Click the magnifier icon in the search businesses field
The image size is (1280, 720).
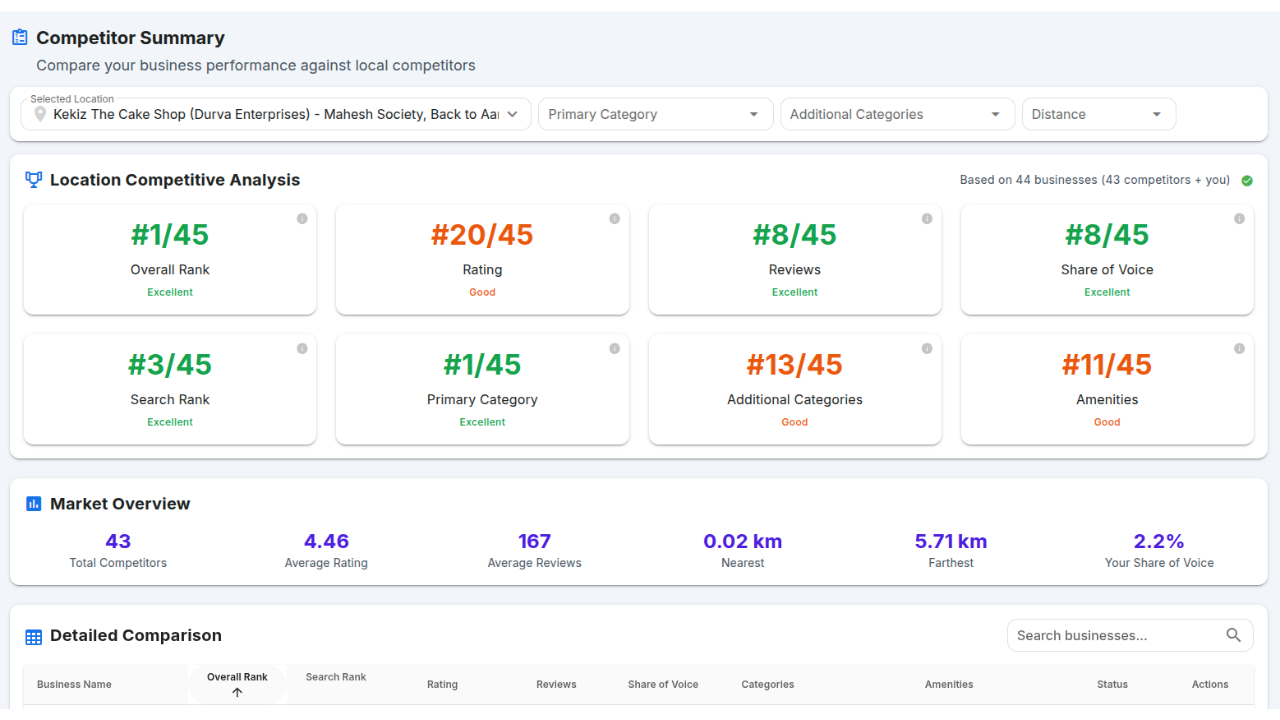click(x=1233, y=635)
